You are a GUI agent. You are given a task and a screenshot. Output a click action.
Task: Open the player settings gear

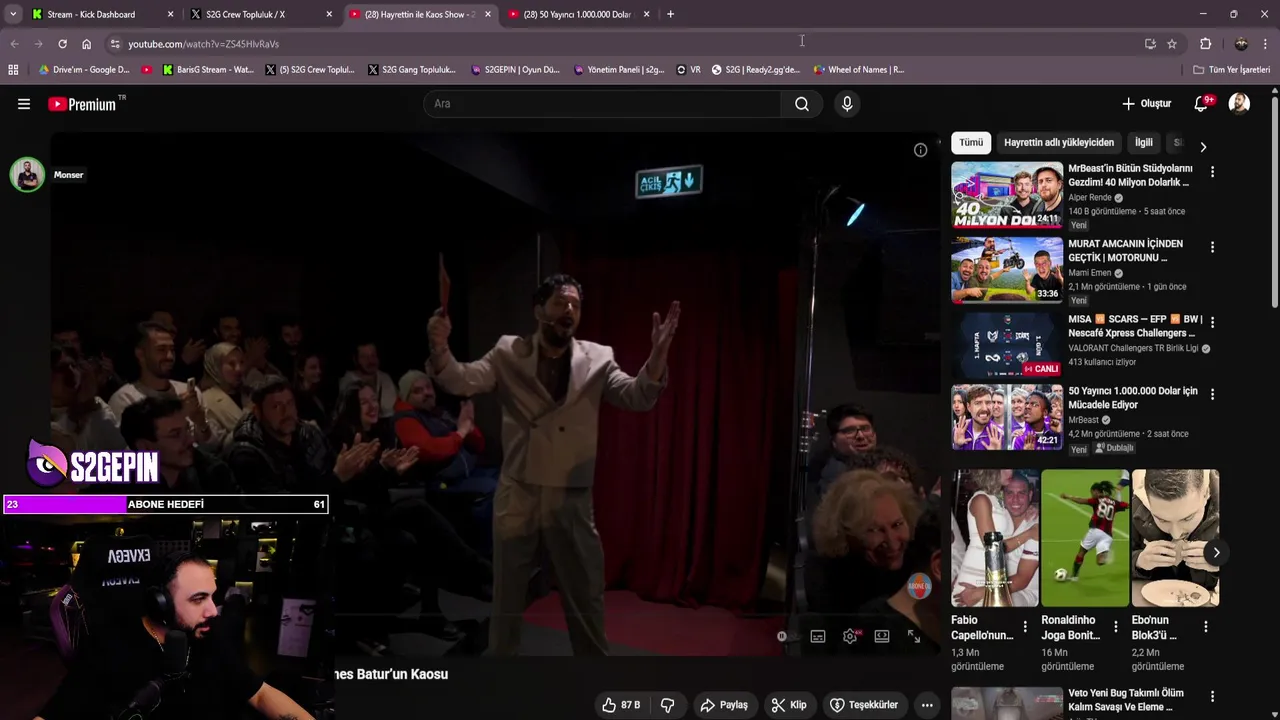pos(850,636)
